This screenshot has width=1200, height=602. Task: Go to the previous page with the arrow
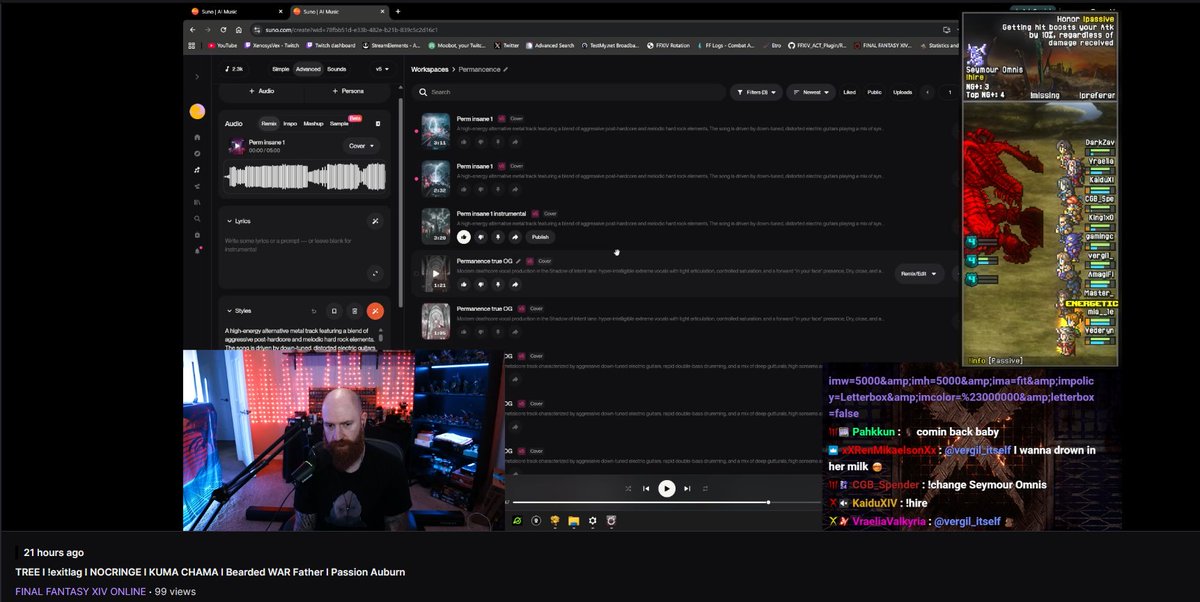[928, 92]
